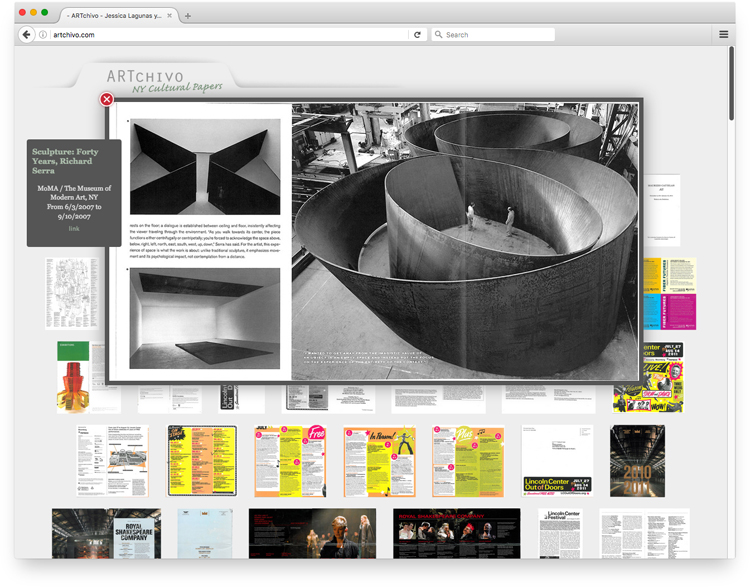Viewport: 750px width, 587px height.
Task: Click the page vertical scrollbar
Action: [x=731, y=83]
